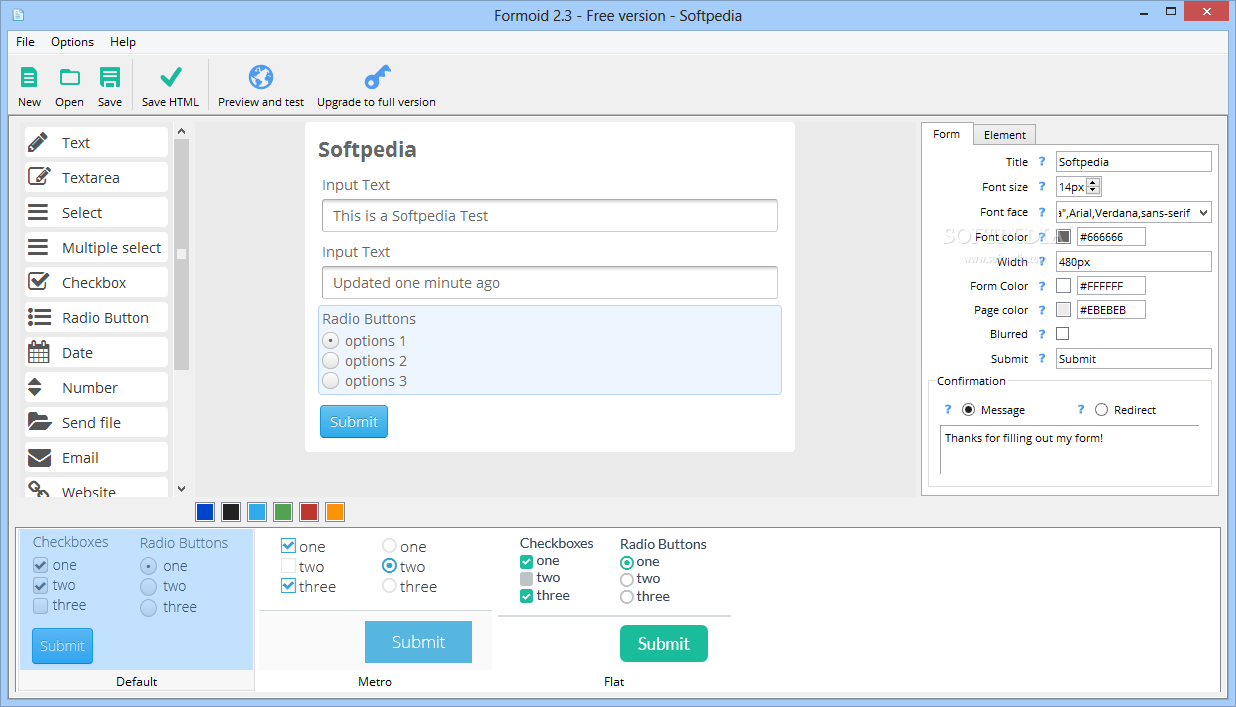Click the Save floppy disk icon

pos(110,78)
